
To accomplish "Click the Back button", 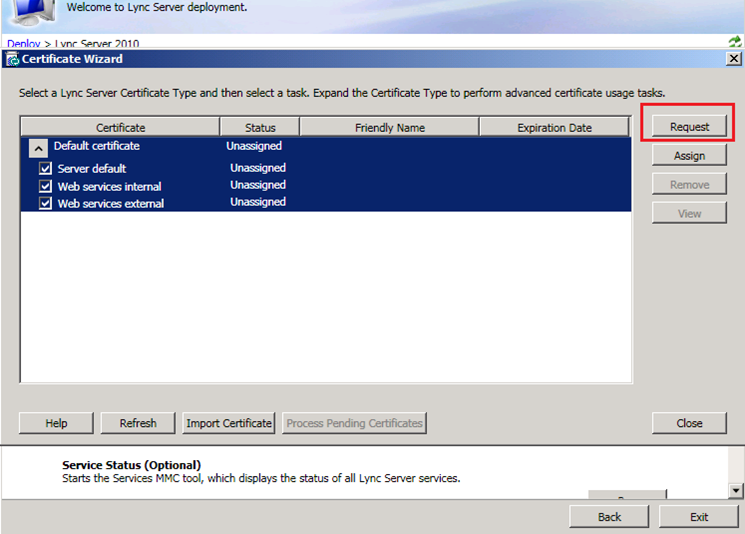I will [x=609, y=517].
